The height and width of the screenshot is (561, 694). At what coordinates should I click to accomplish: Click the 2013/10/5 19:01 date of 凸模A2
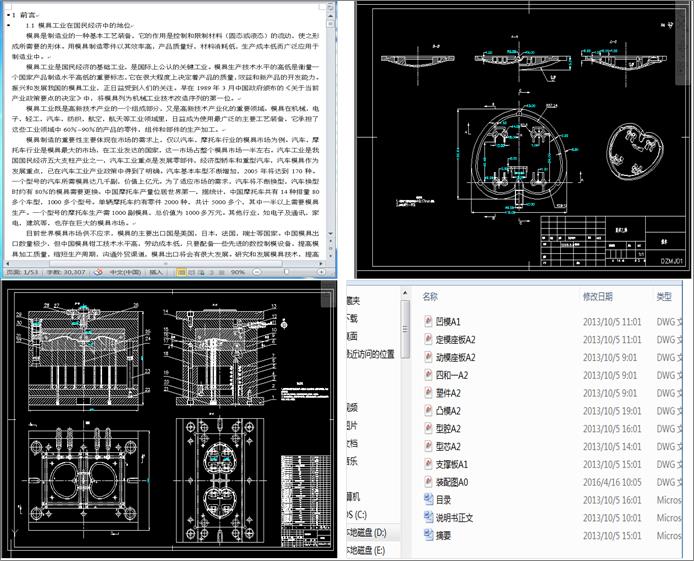tap(612, 411)
